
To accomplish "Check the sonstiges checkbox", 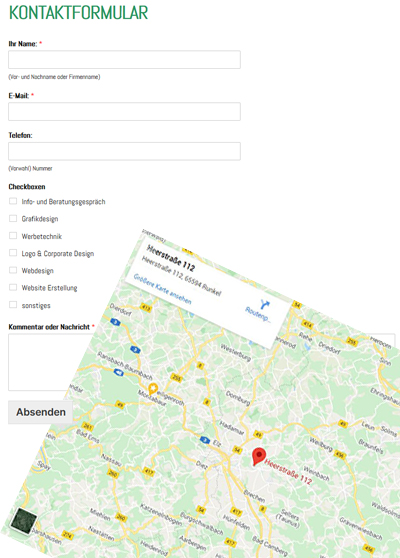I will 13,305.
